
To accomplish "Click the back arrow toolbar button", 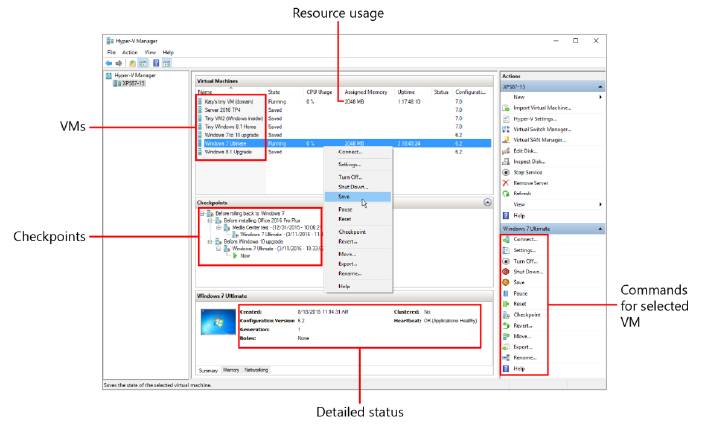I will (x=108, y=62).
